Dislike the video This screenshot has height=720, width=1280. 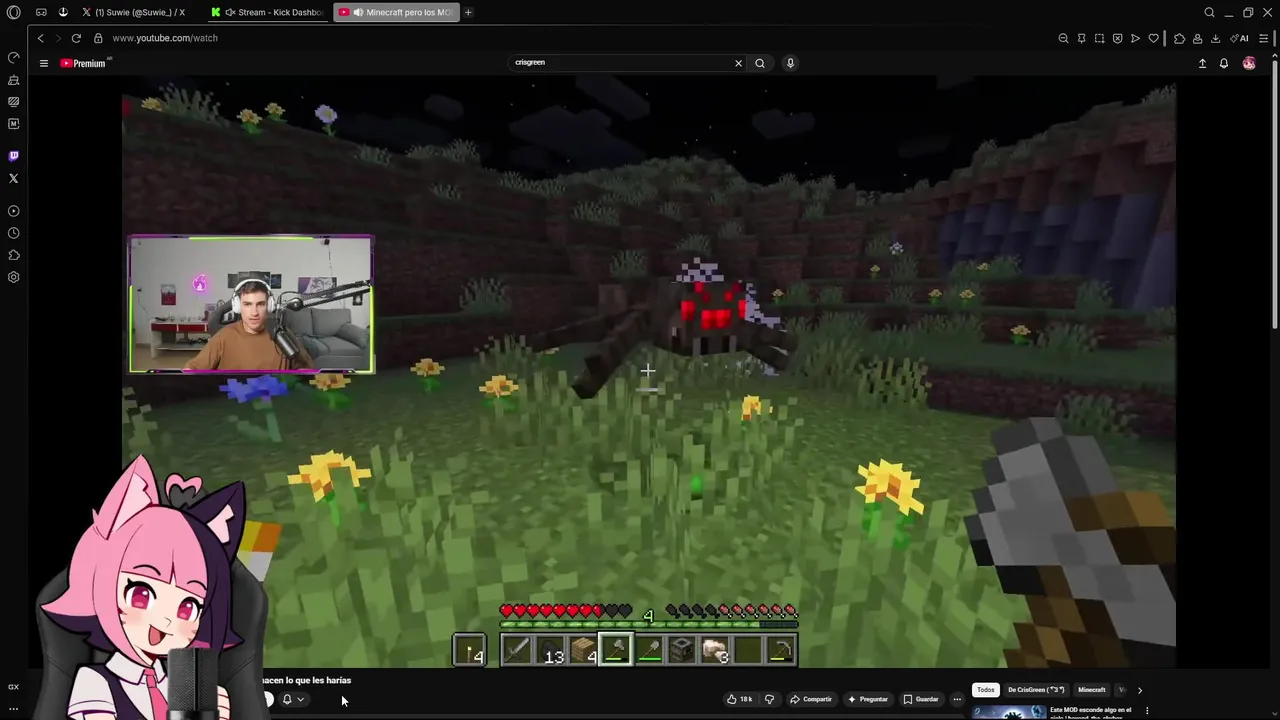pyautogui.click(x=769, y=699)
